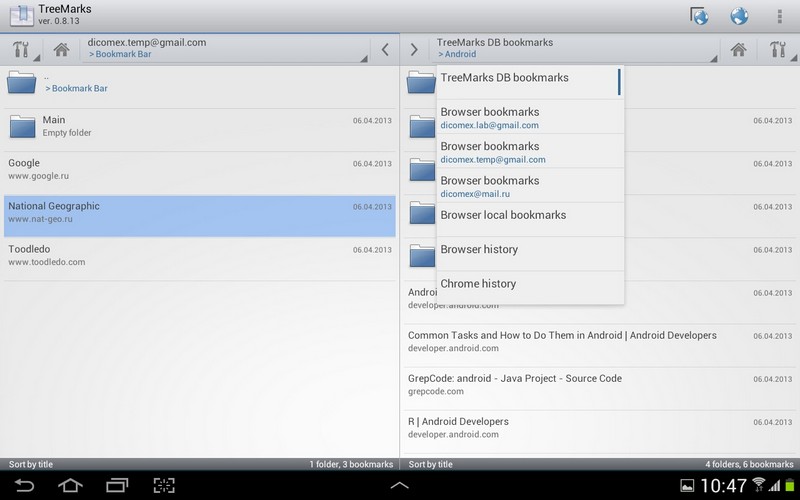Viewport: 800px width, 500px height.
Task: Tap the Android back button
Action: [x=24, y=485]
